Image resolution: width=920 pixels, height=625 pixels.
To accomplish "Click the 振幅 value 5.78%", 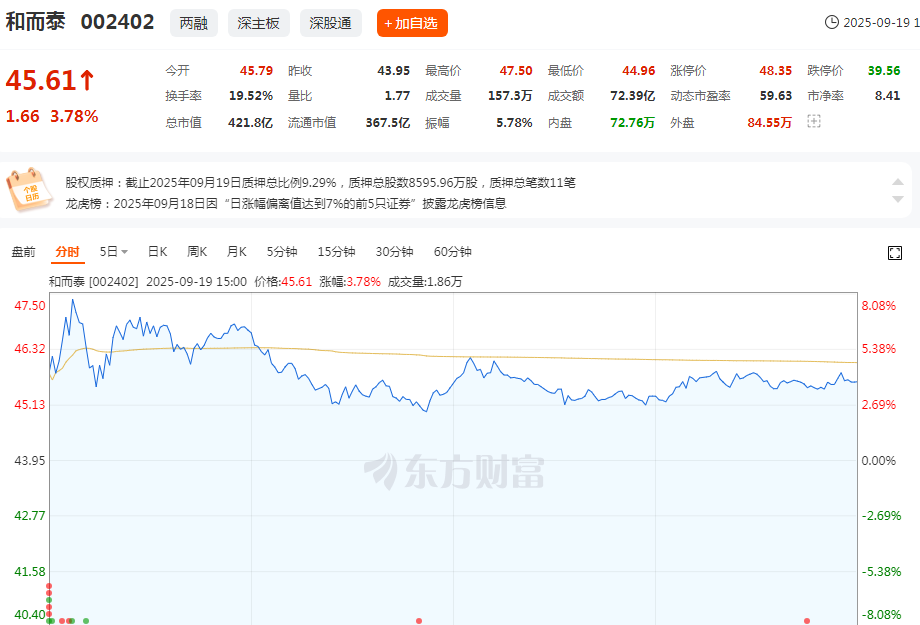I will [x=514, y=123].
